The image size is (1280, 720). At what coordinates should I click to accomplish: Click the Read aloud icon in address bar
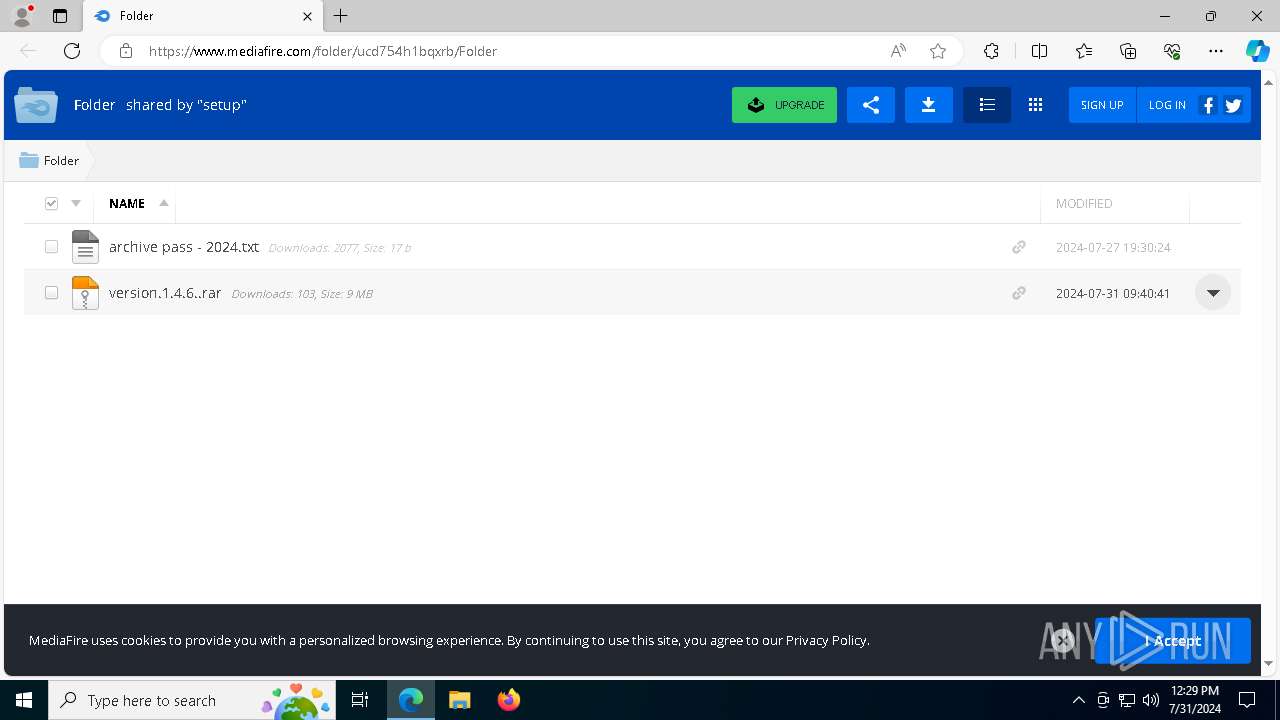point(898,51)
